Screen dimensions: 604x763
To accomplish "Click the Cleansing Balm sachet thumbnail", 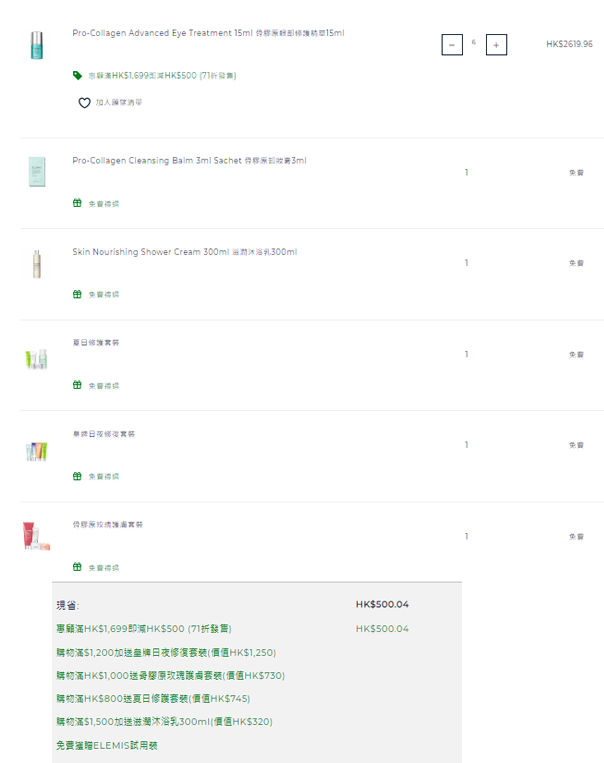I will [37, 172].
